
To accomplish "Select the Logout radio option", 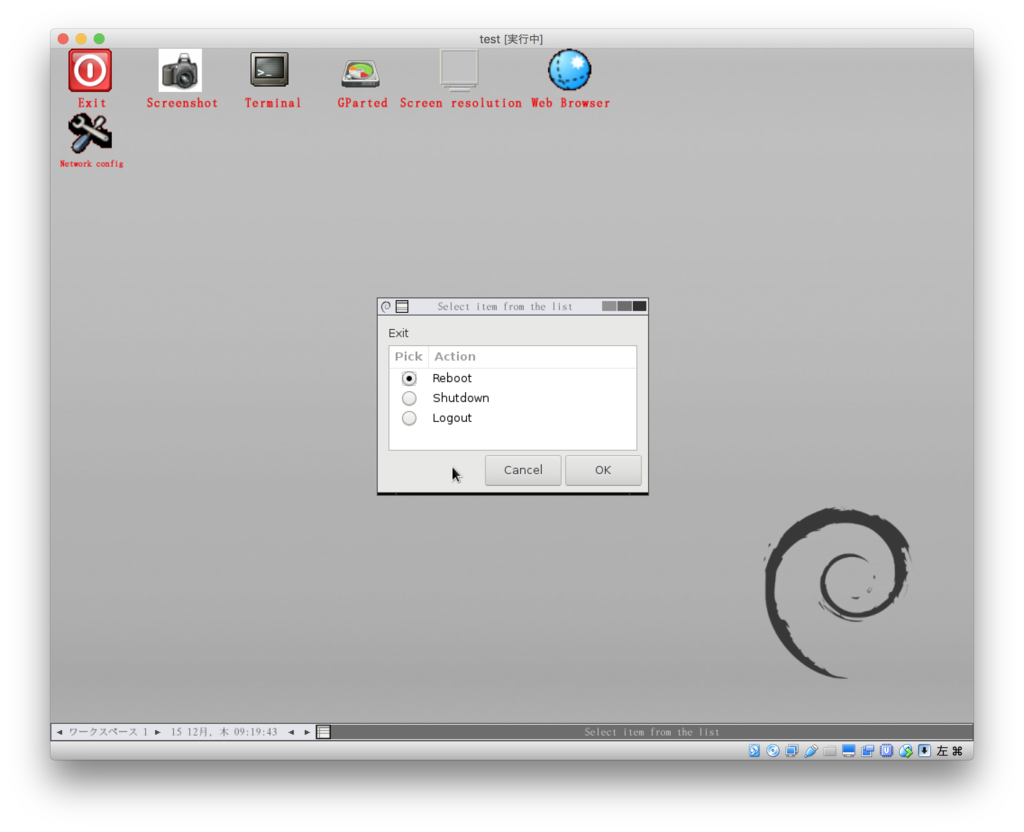I will point(409,418).
